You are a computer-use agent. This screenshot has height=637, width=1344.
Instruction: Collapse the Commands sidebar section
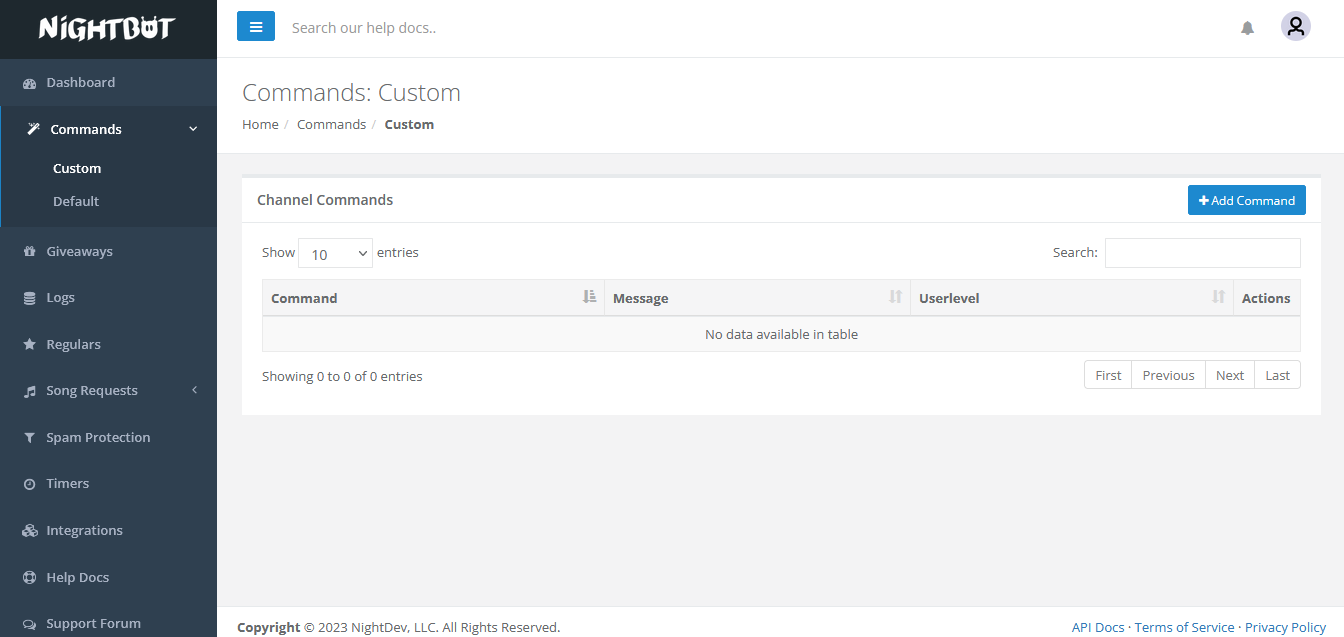(193, 129)
